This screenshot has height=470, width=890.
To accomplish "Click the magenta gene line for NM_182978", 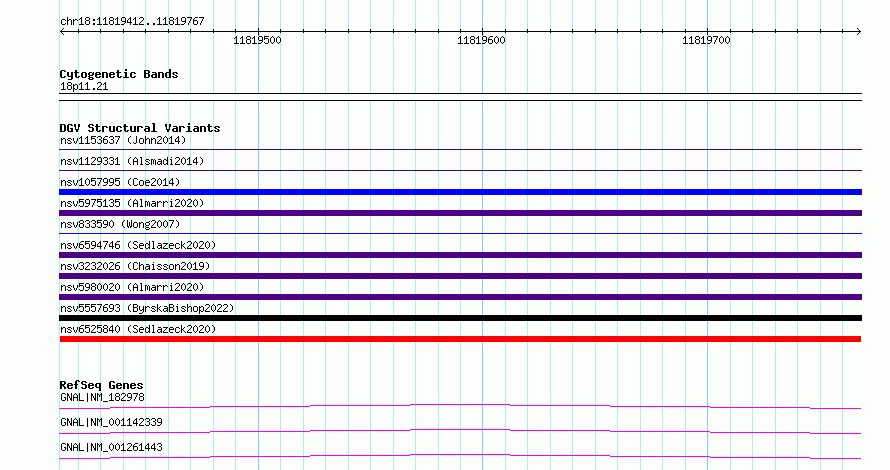I will point(460,405).
